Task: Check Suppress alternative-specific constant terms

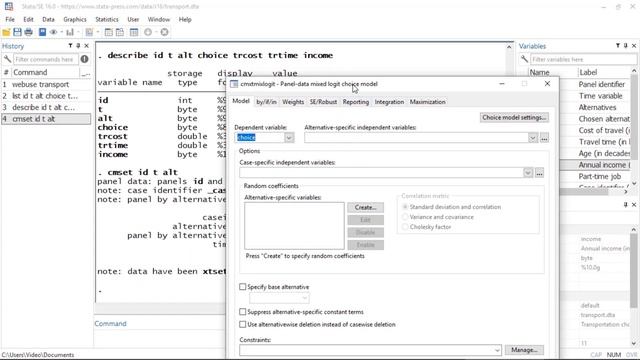Action: point(242,312)
